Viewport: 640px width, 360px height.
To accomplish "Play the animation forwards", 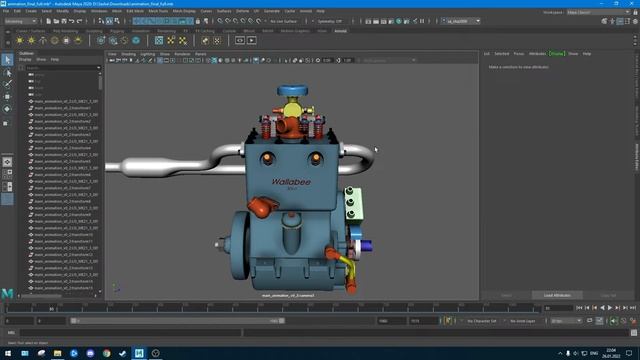I will coord(610,308).
